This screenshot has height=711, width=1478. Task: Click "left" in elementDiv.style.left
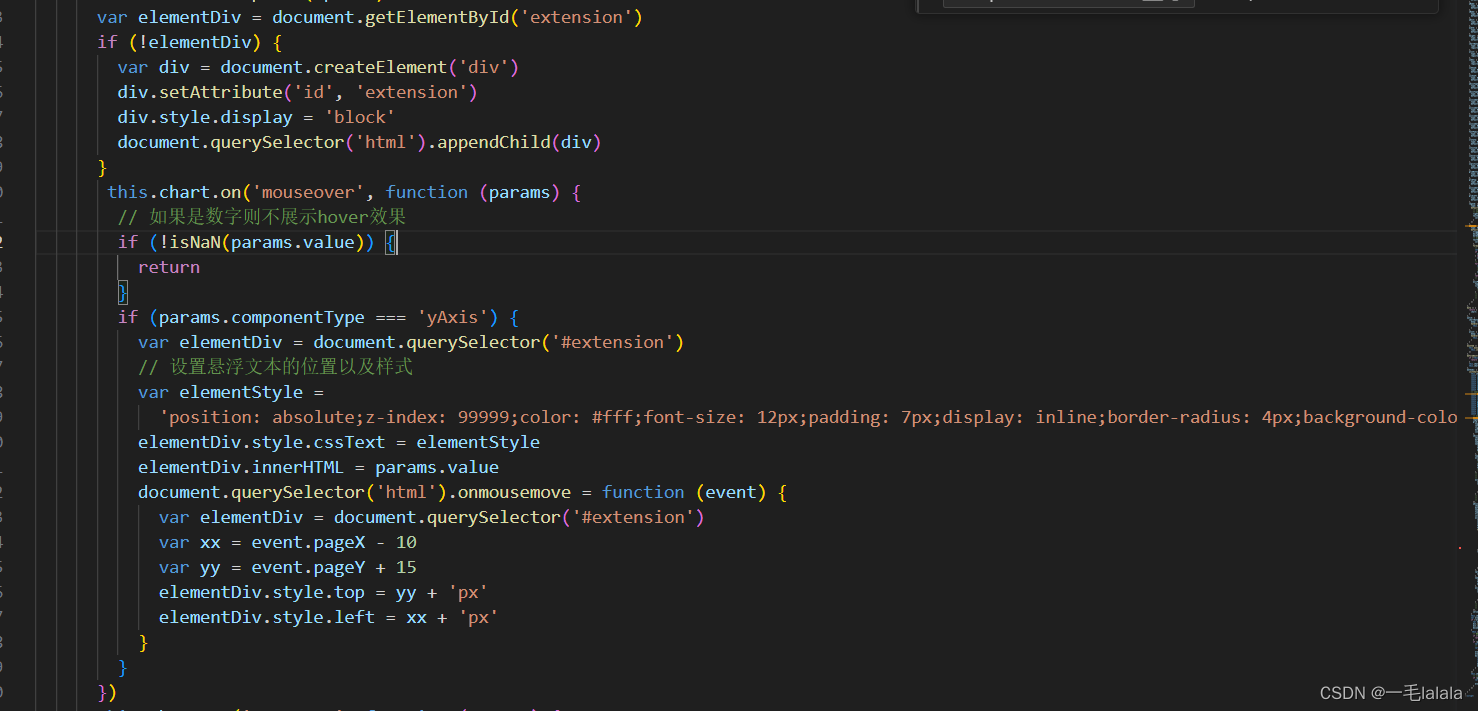[354, 617]
